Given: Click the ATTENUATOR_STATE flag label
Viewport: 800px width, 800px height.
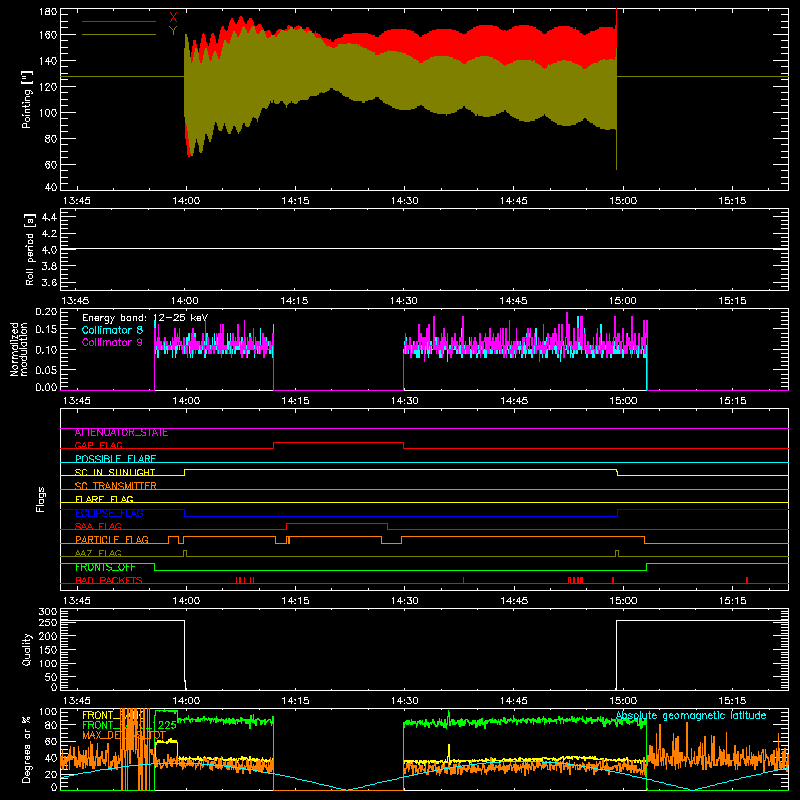Looking at the screenshot, I should point(121,433).
